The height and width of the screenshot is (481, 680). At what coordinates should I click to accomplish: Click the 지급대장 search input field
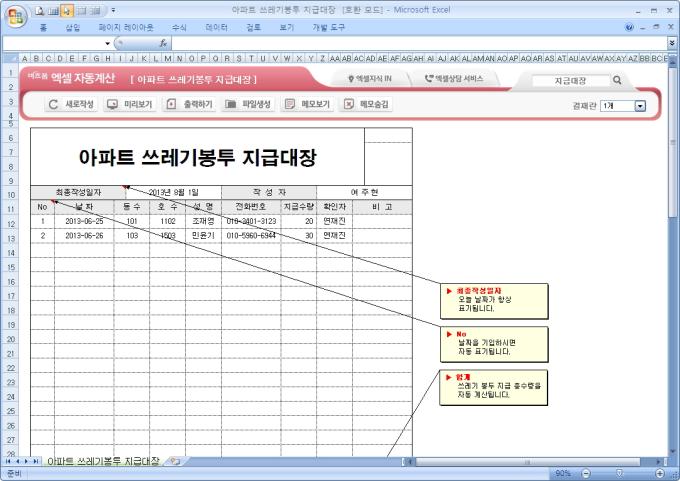(x=569, y=80)
